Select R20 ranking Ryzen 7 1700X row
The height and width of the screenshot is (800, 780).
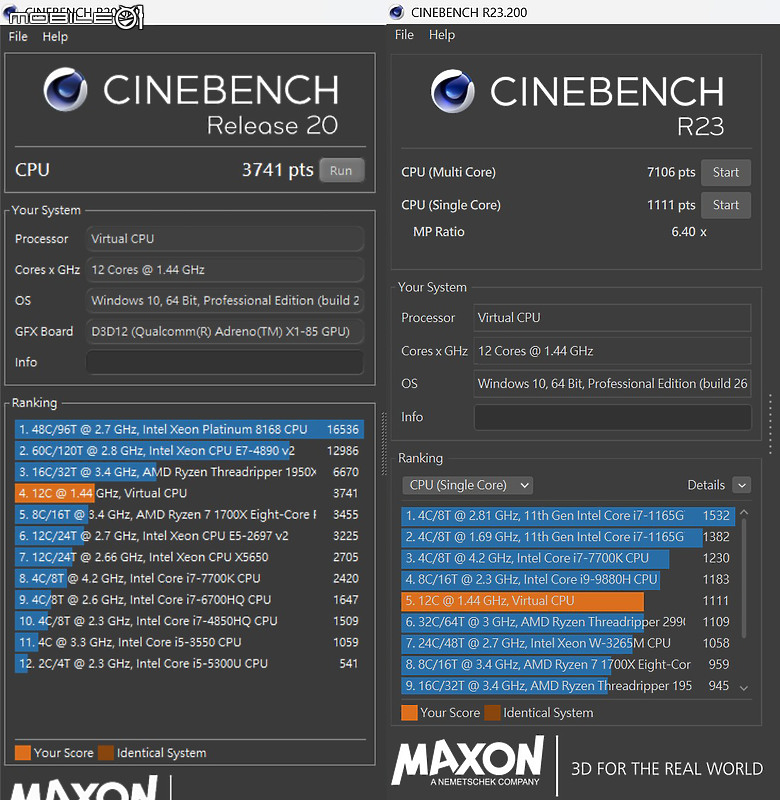pyautogui.click(x=189, y=514)
